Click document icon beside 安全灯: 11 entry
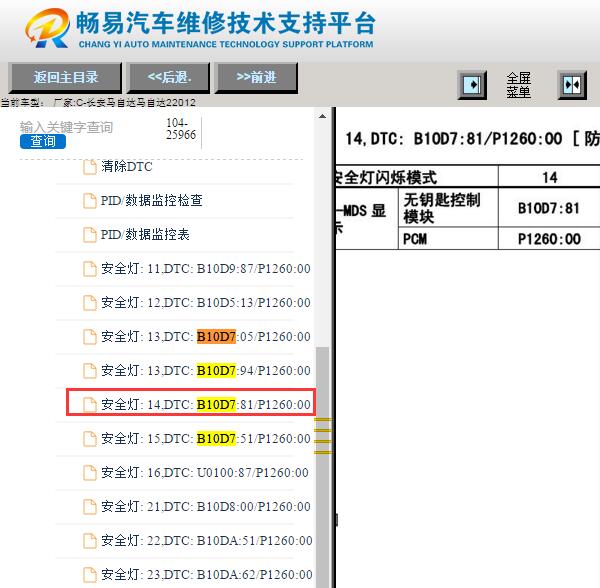 (90, 269)
